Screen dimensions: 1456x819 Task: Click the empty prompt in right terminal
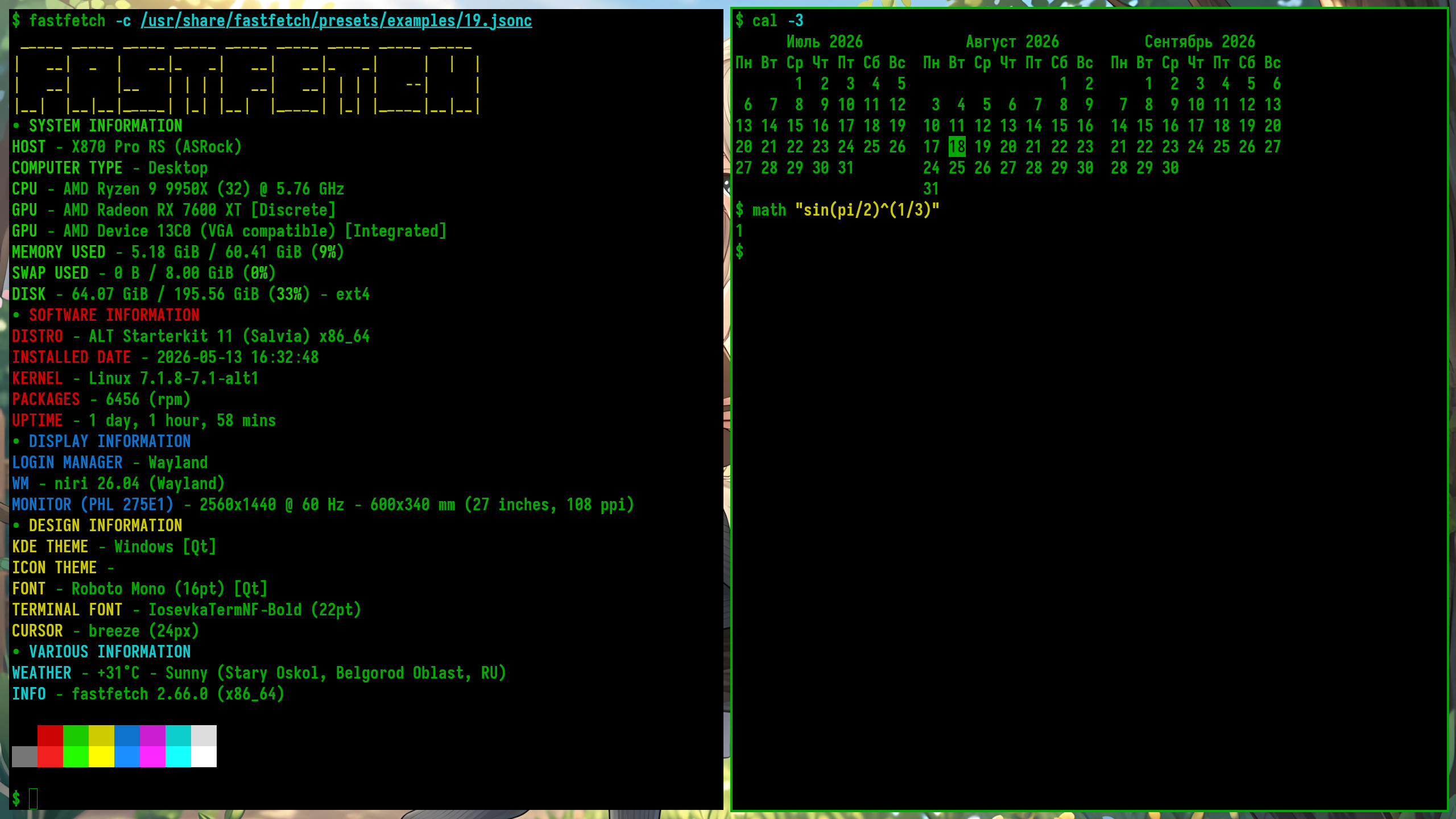pos(739,251)
